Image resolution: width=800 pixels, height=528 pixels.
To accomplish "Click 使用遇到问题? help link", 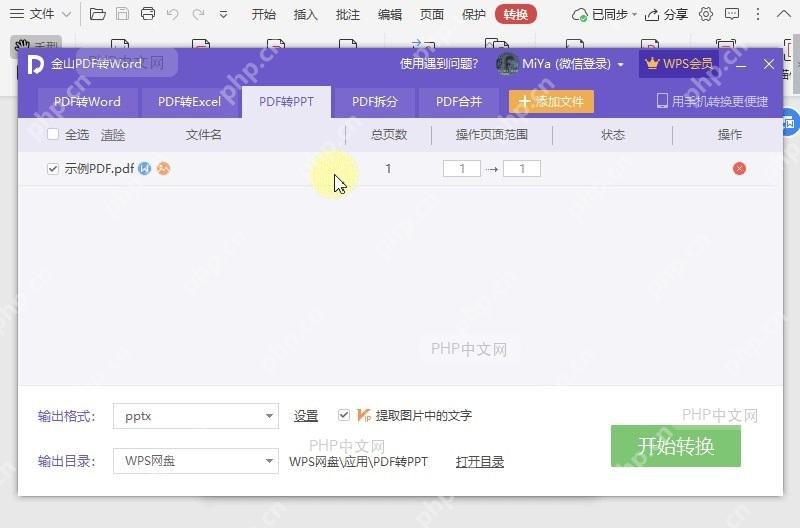I will click(x=439, y=64).
